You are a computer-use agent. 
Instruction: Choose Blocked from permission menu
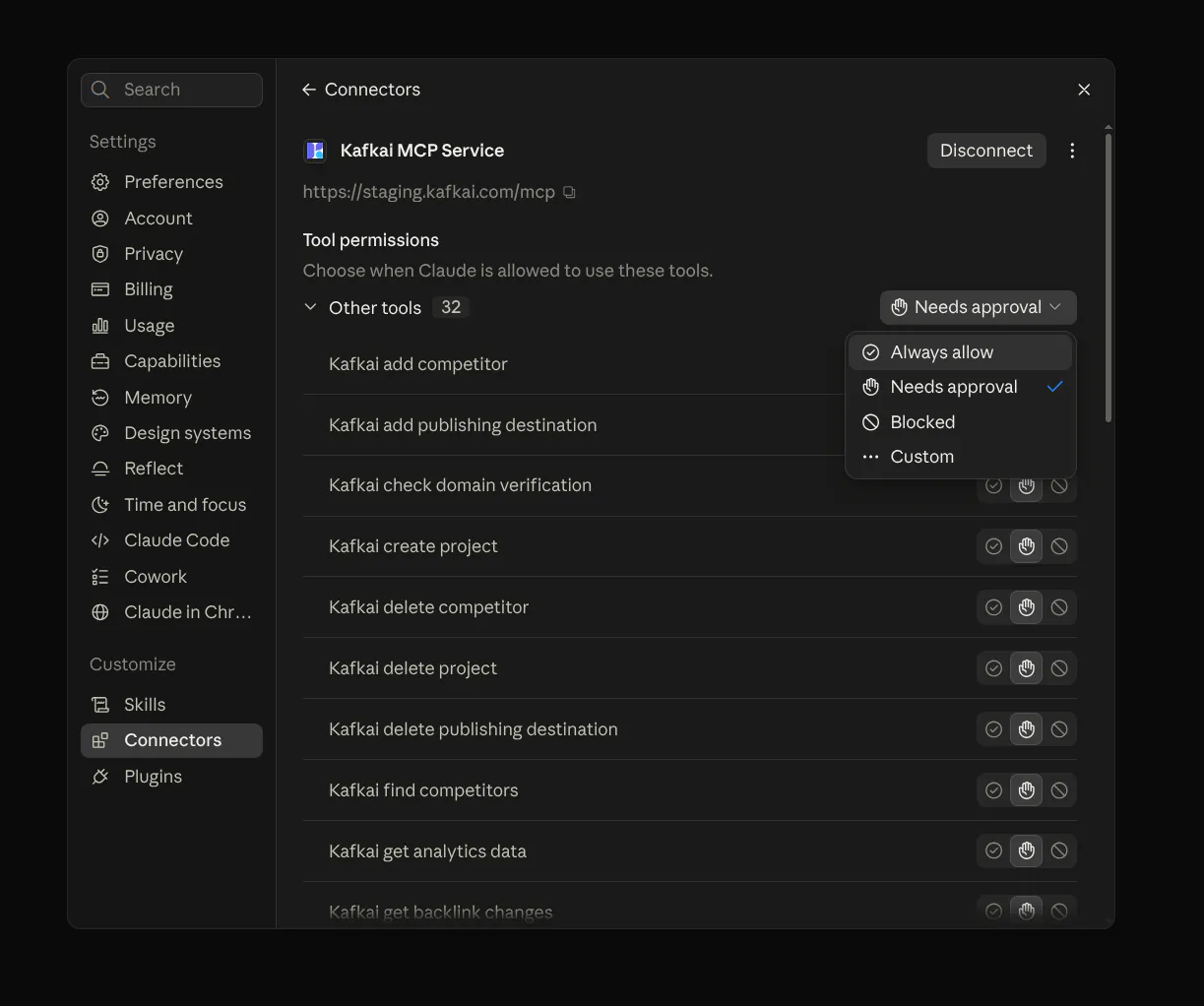pyautogui.click(x=960, y=422)
